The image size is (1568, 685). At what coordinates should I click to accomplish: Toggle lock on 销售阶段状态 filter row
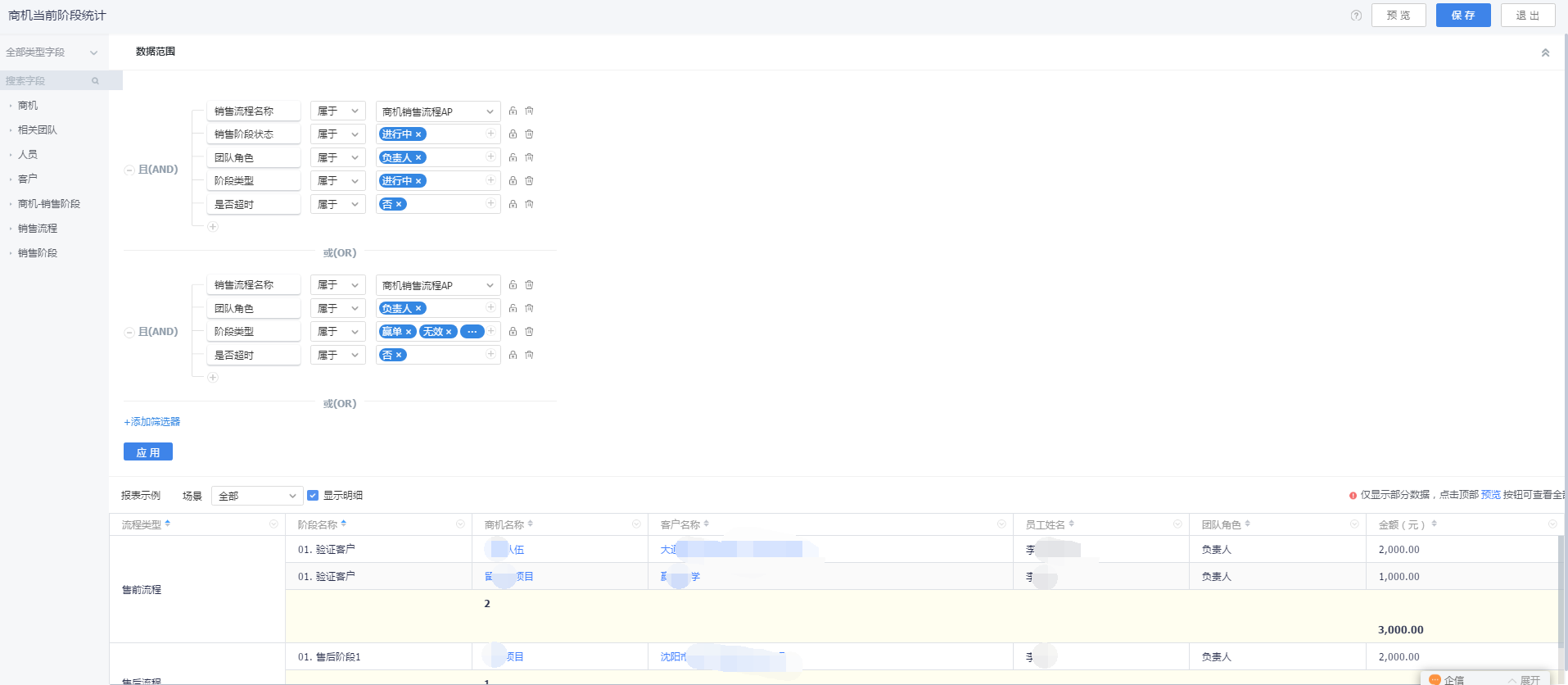tap(513, 134)
